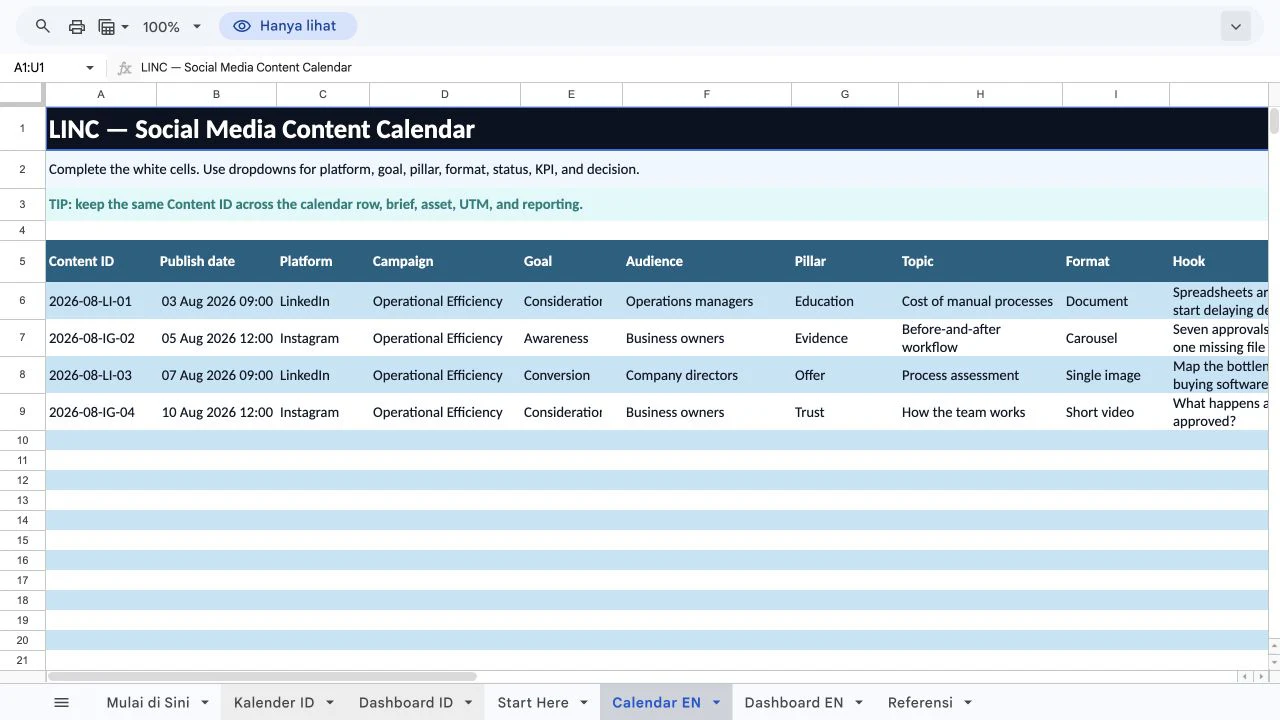Select column D header
Image resolution: width=1280 pixels, height=720 pixels.
pyautogui.click(x=445, y=95)
